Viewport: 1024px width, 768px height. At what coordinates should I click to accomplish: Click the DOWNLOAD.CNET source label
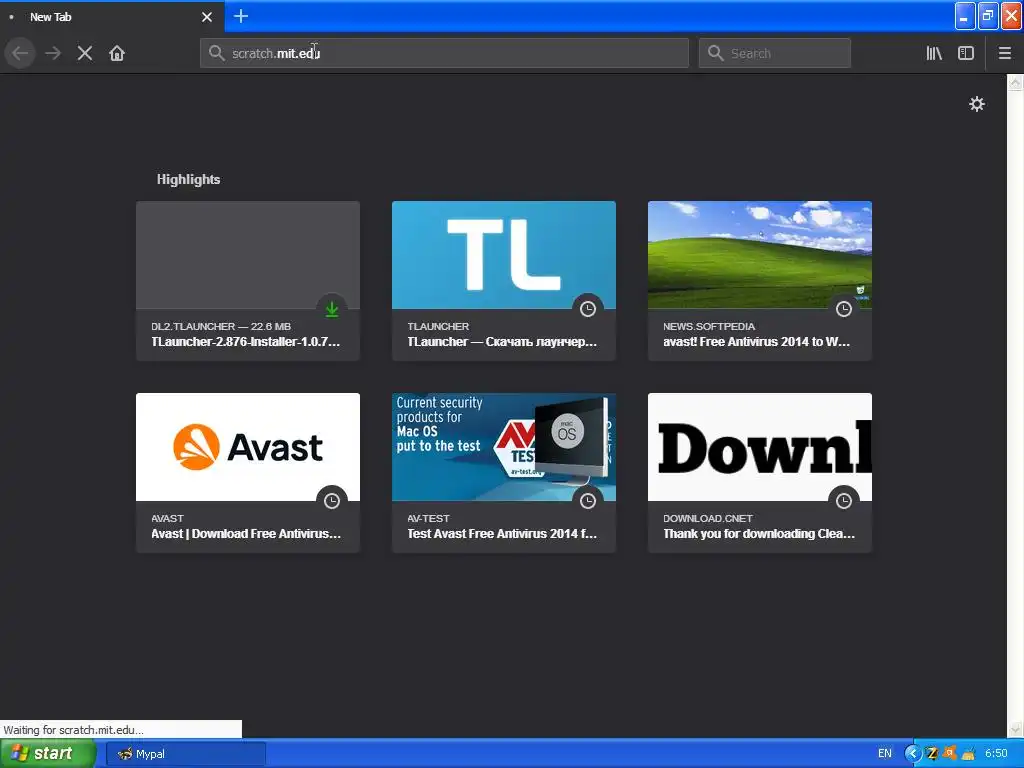(708, 519)
